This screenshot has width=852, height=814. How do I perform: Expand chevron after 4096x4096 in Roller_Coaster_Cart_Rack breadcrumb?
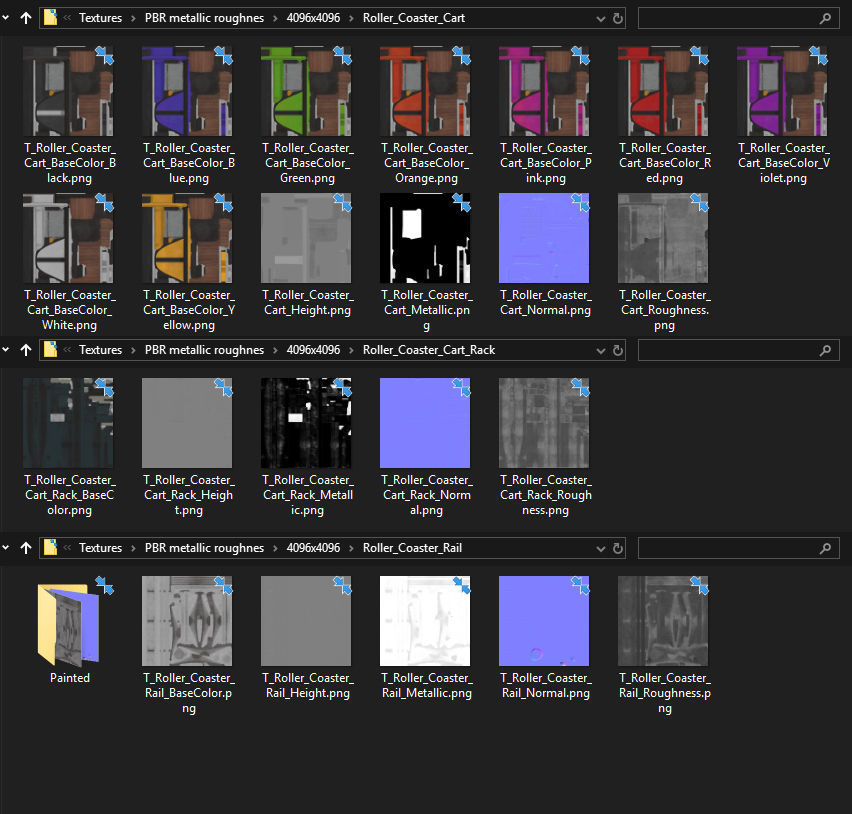pyautogui.click(x=352, y=350)
